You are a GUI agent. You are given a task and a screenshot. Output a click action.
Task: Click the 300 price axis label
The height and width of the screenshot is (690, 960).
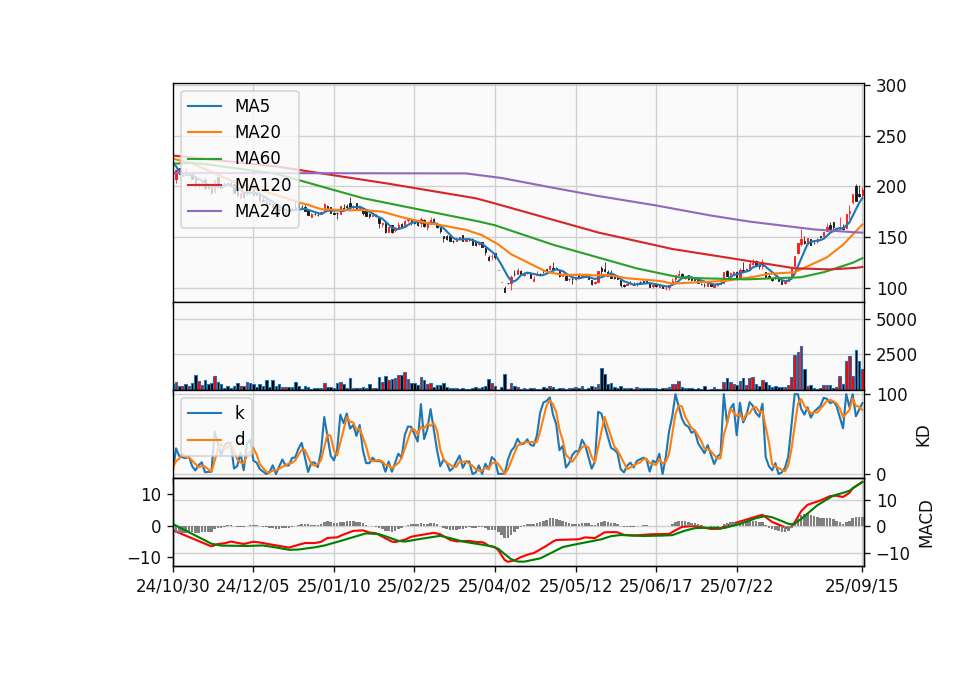(891, 86)
